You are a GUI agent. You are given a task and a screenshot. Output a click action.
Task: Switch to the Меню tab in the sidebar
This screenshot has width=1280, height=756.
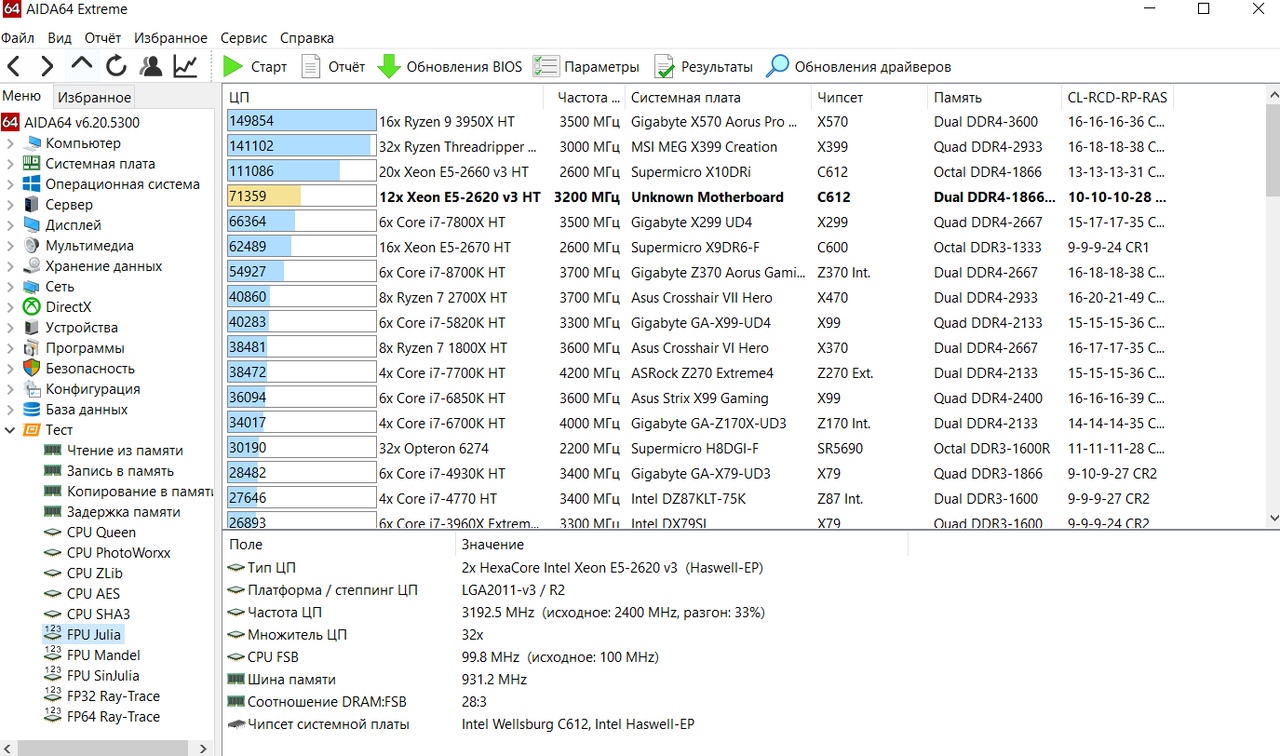click(x=22, y=96)
